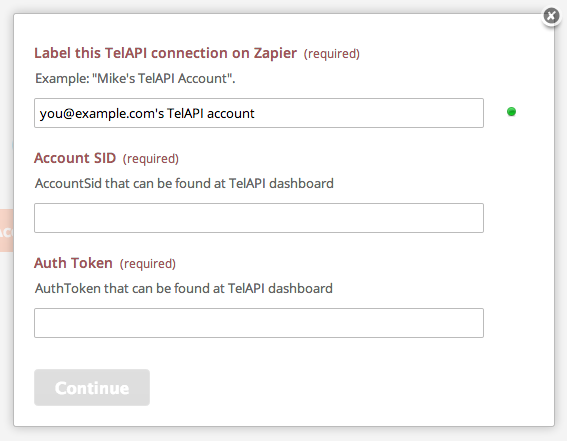
Task: Click into the Auth Token input box
Action: [x=259, y=323]
